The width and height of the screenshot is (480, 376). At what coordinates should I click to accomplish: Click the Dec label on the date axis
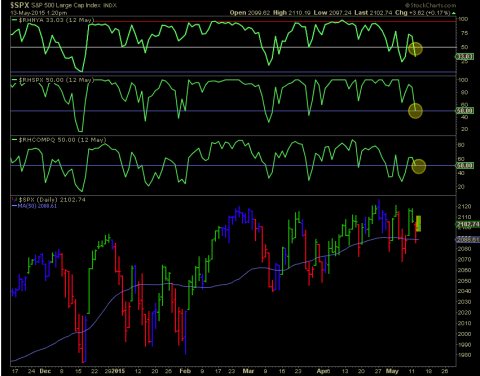pyautogui.click(x=45, y=371)
